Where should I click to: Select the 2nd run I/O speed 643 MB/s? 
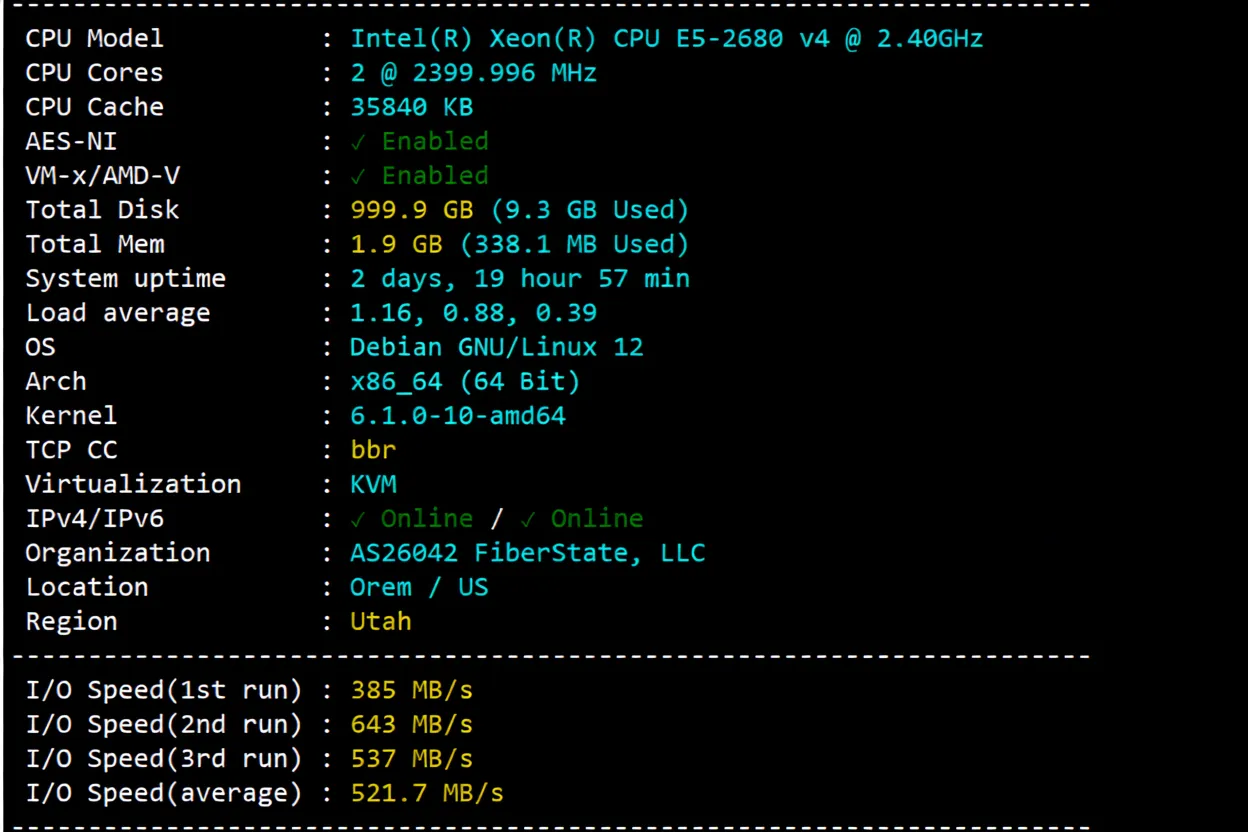(411, 724)
